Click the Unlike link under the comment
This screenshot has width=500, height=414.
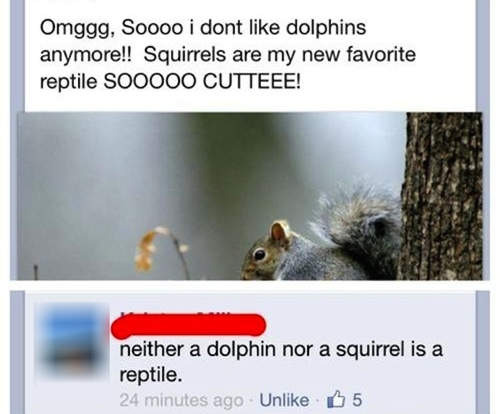(284, 400)
